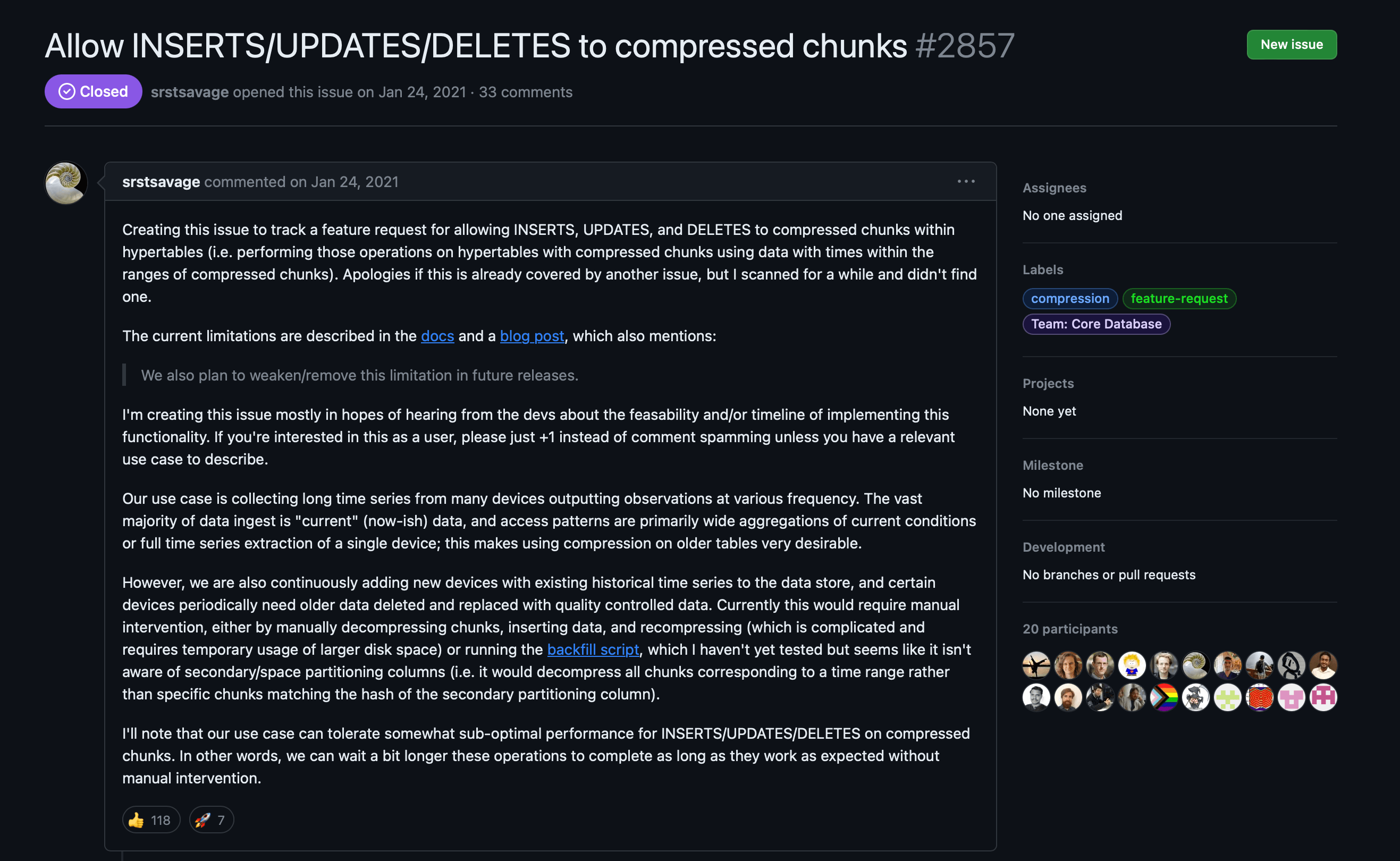Image resolution: width=1400 pixels, height=861 pixels.
Task: Open the rainbow pride flag participant avatar
Action: (x=1163, y=697)
